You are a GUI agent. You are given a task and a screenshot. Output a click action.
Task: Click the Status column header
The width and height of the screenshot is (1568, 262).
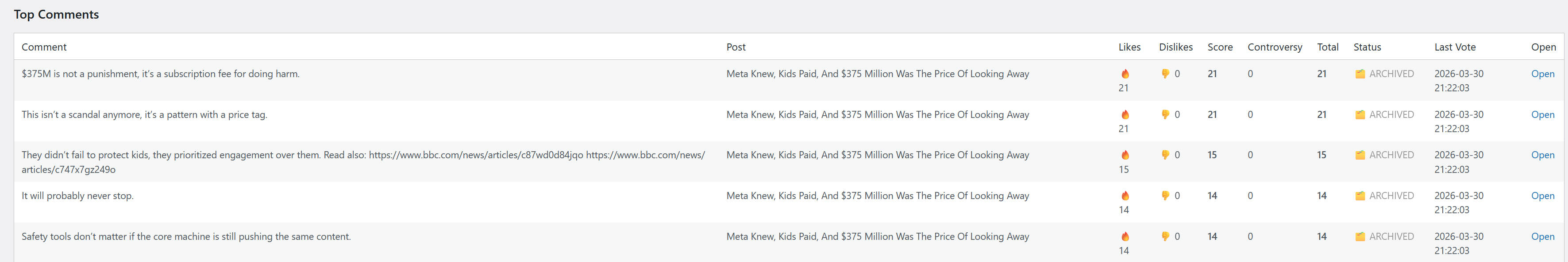[1367, 47]
